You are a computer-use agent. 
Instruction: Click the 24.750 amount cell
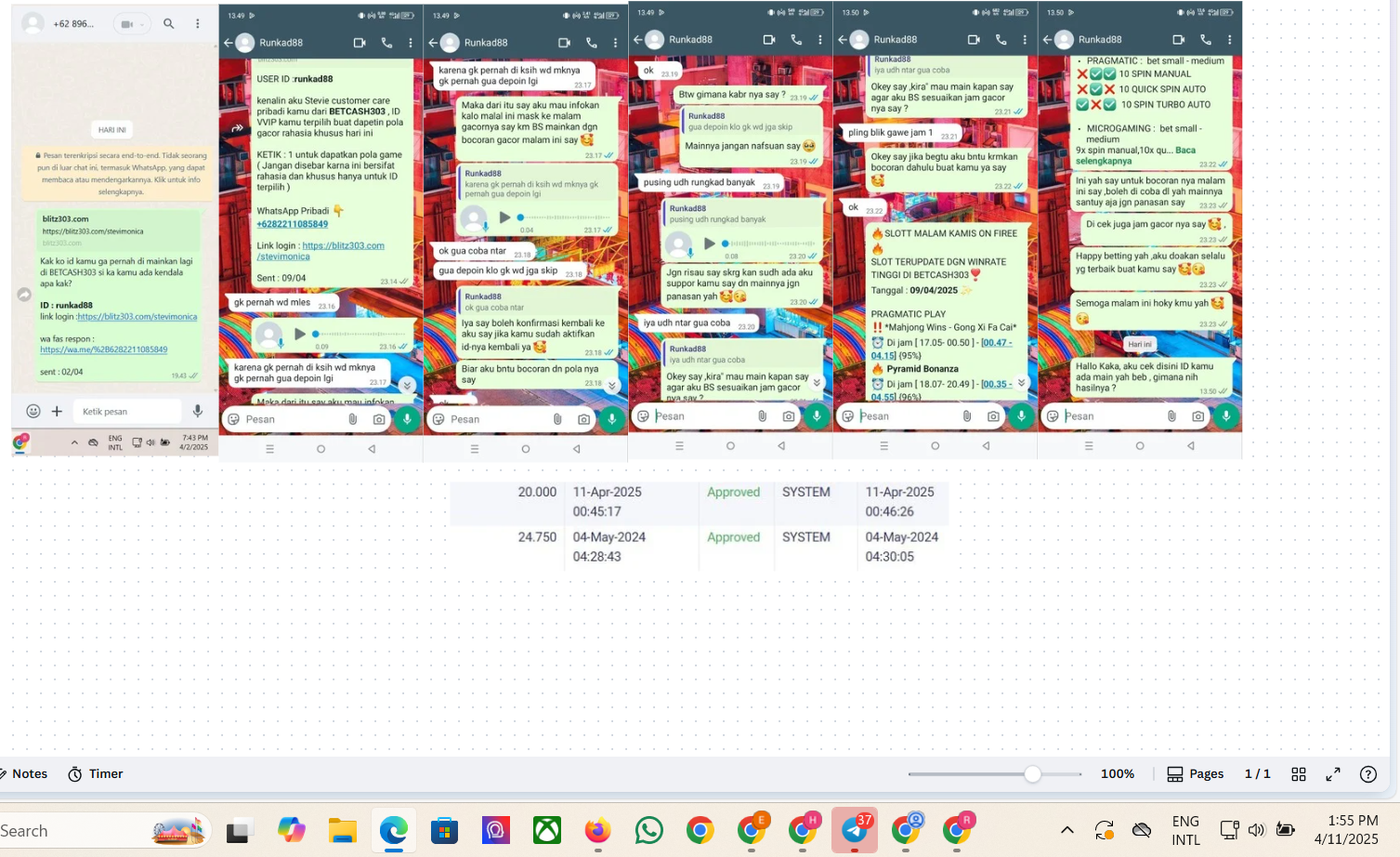pyautogui.click(x=537, y=536)
